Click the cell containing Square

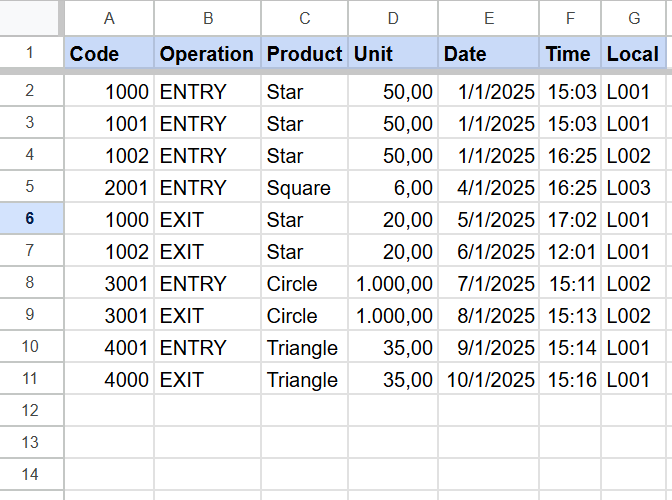[x=304, y=188]
